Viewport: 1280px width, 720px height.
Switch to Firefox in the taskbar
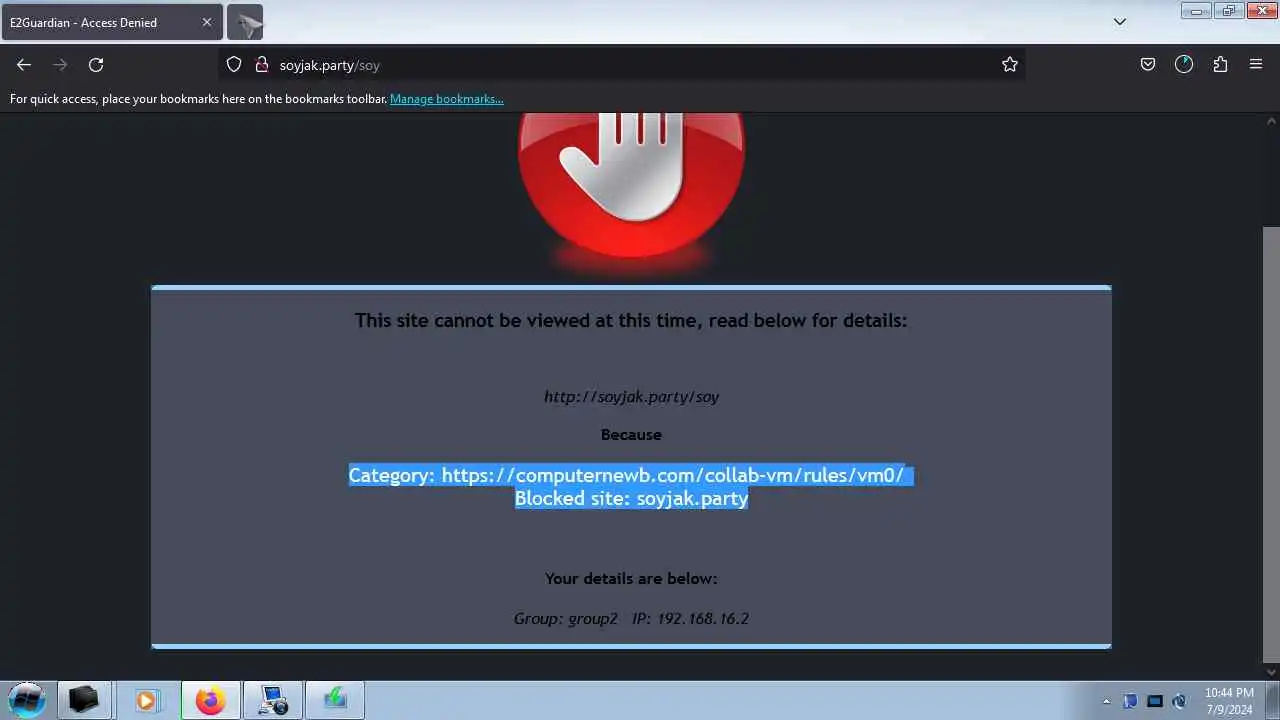(x=210, y=700)
